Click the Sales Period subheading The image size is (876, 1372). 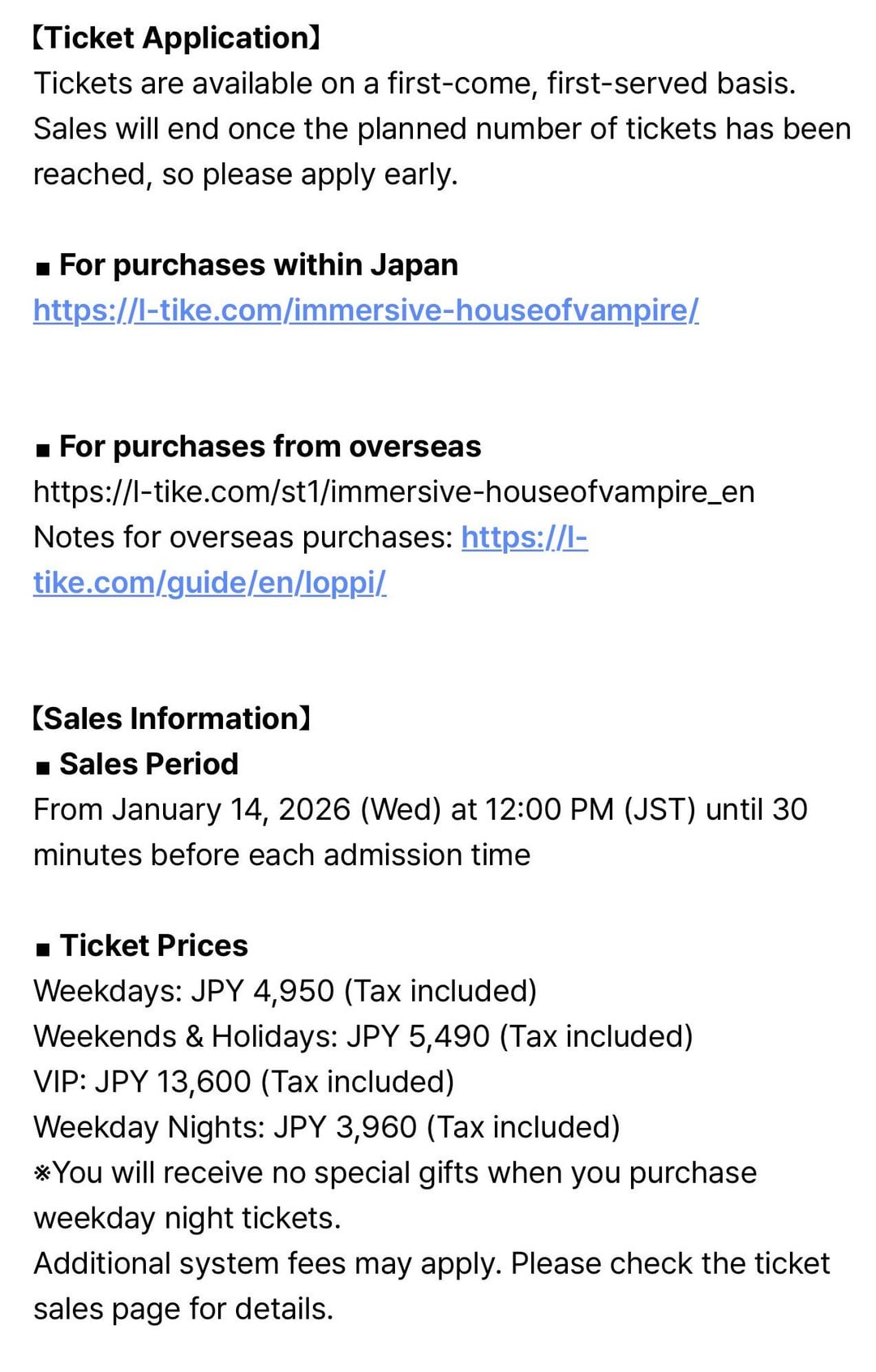148,765
